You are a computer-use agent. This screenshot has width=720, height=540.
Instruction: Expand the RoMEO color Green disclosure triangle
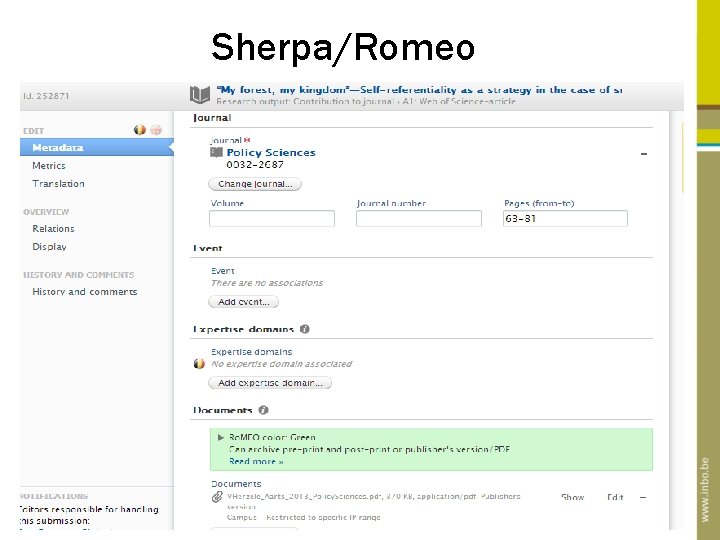[x=221, y=437]
